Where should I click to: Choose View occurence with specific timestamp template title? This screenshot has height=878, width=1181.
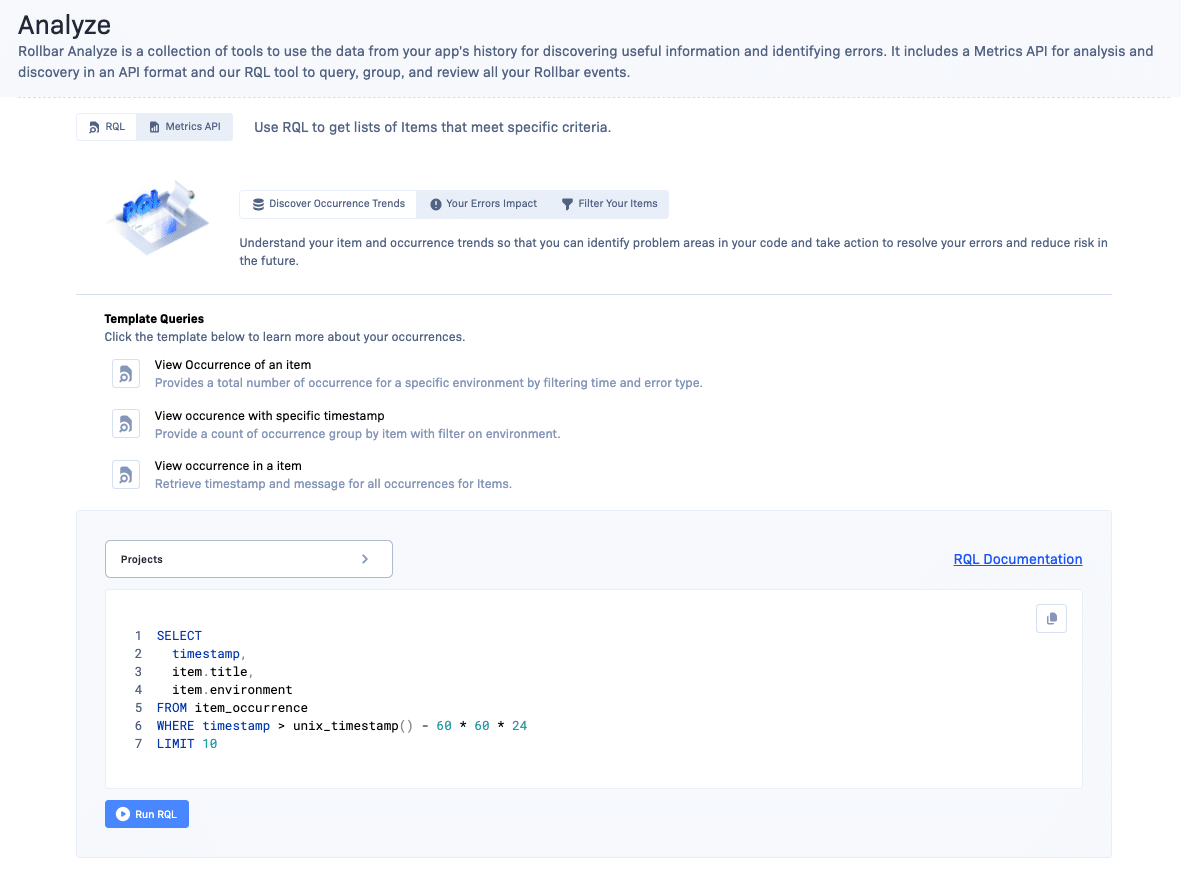(x=269, y=415)
